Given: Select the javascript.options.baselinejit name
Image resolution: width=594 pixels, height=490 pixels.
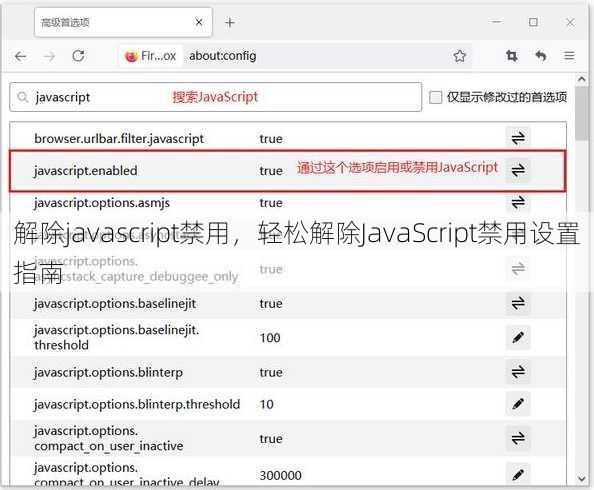Looking at the screenshot, I should point(115,304).
